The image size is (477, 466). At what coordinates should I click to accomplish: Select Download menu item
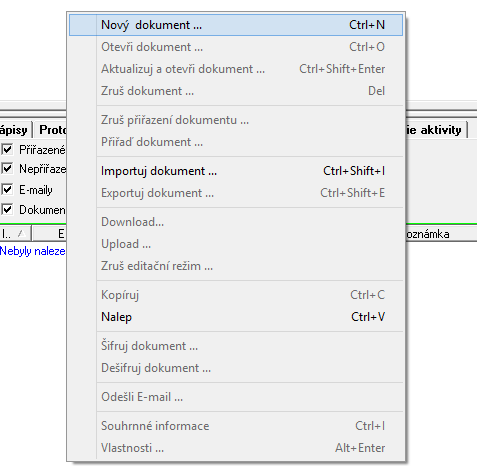pyautogui.click(x=236, y=222)
